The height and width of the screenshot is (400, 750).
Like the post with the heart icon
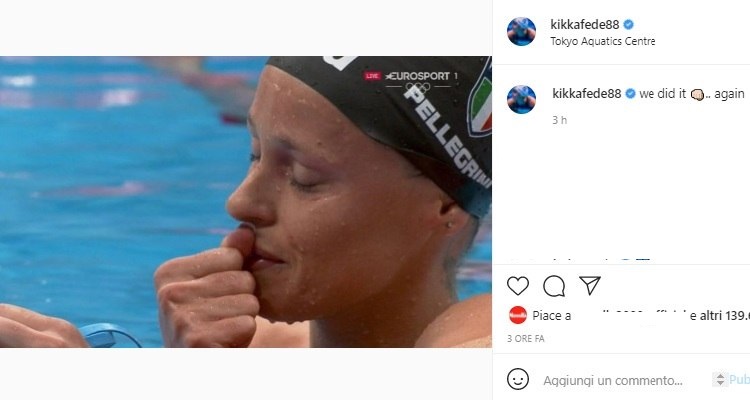click(x=518, y=286)
